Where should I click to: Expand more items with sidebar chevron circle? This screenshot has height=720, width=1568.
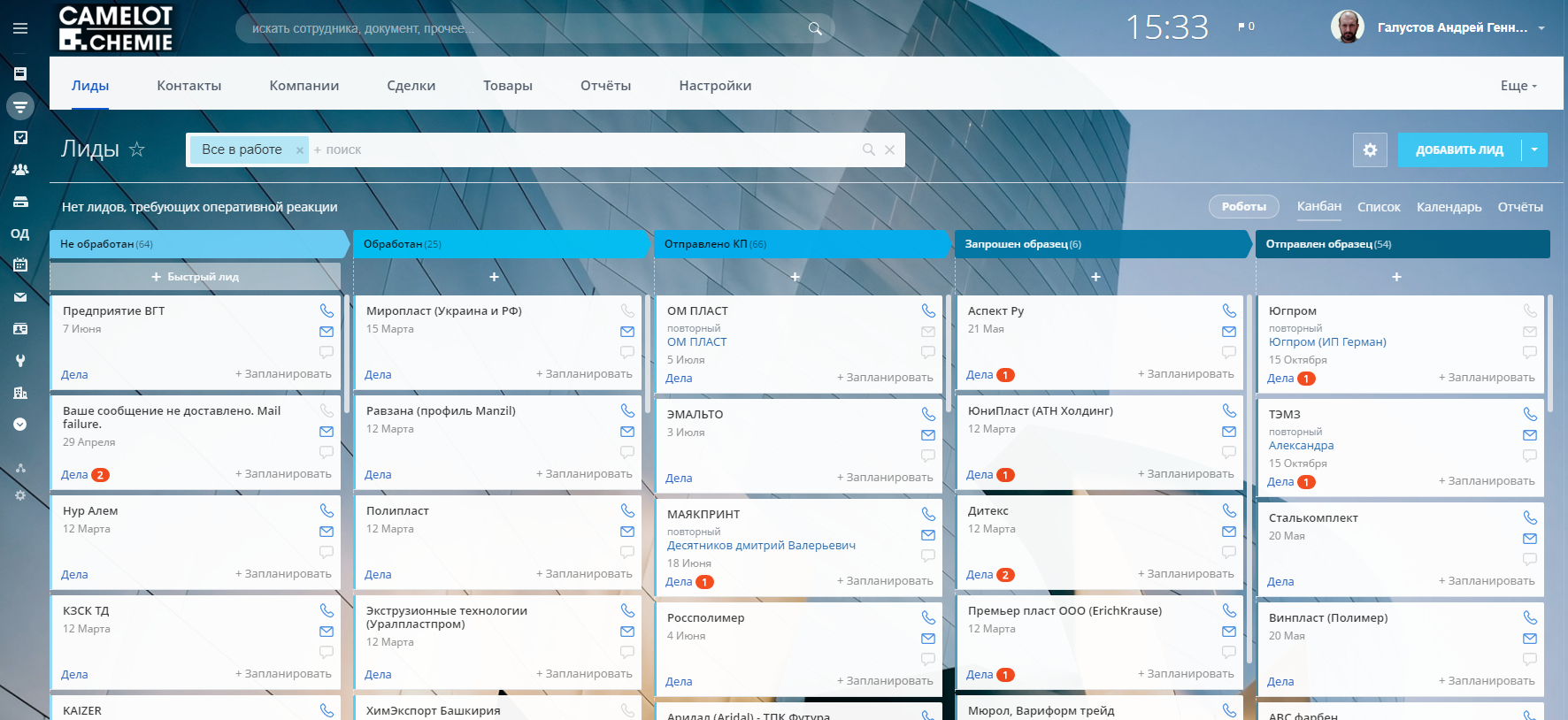20,425
